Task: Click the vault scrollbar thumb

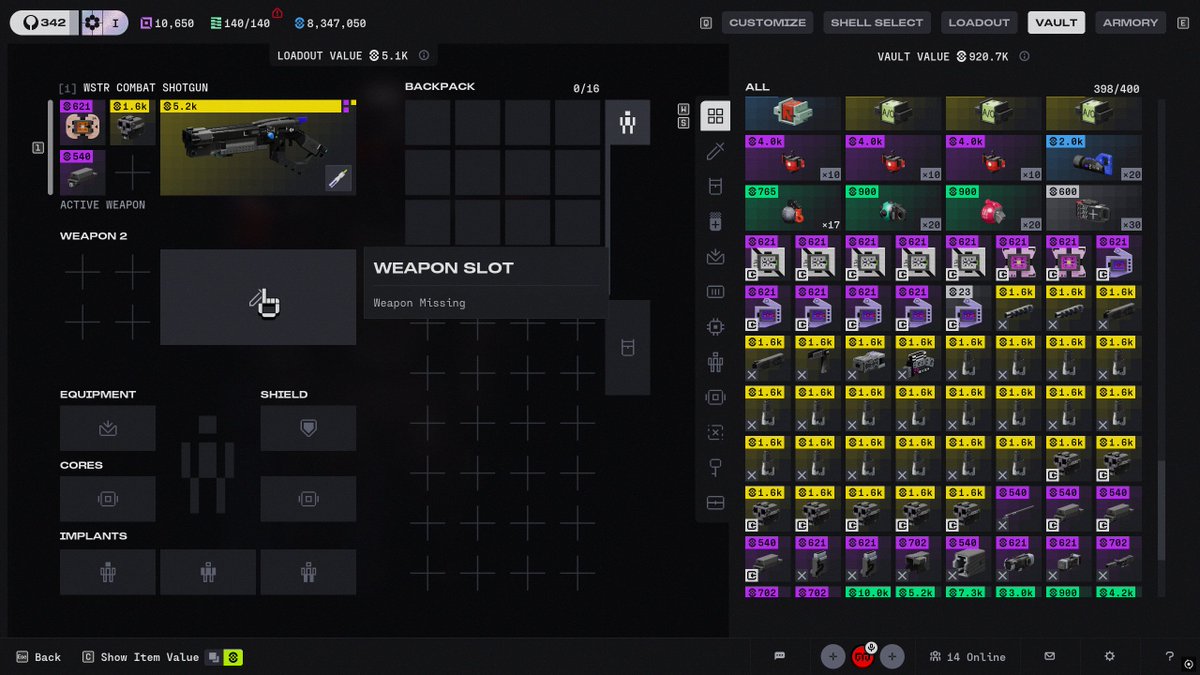Action: click(1161, 510)
